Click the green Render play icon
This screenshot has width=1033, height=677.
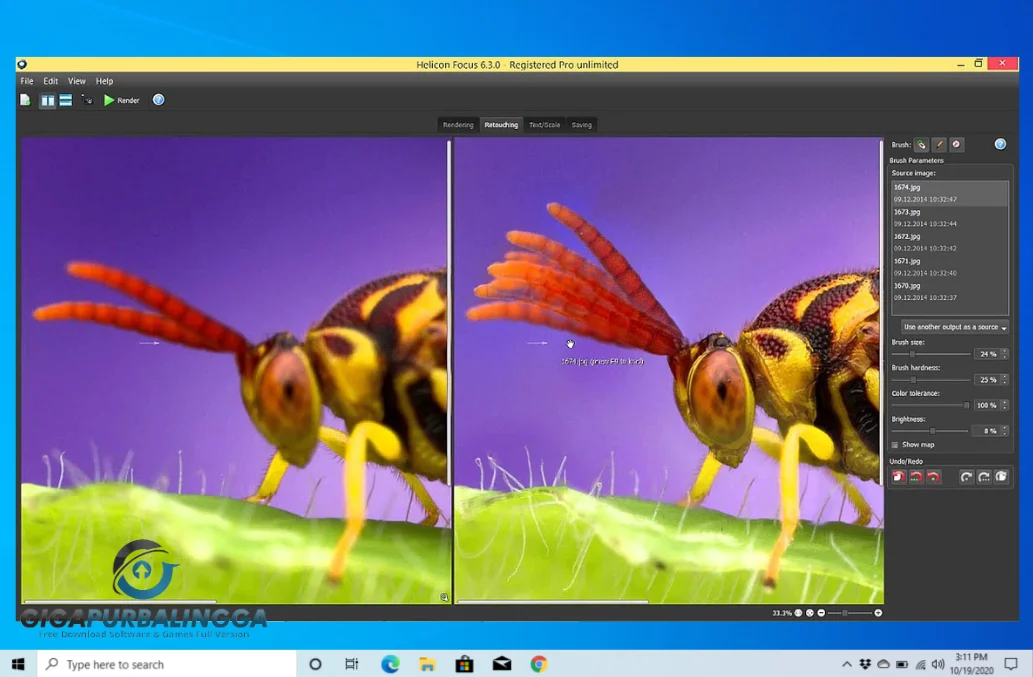pyautogui.click(x=110, y=100)
